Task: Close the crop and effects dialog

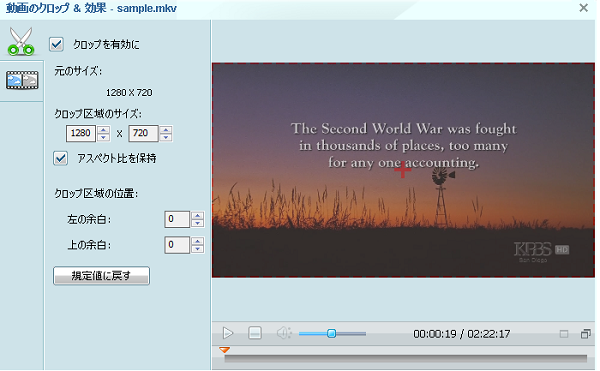Action: click(584, 8)
